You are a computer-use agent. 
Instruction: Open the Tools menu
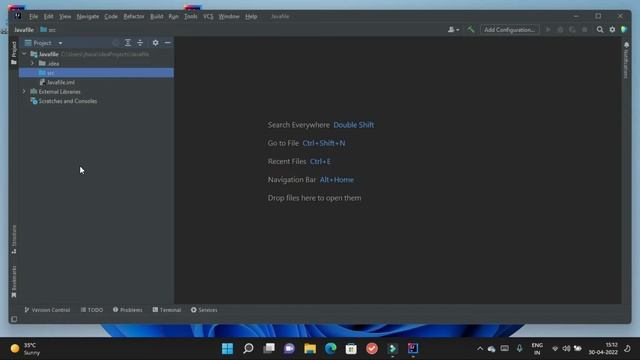click(191, 17)
